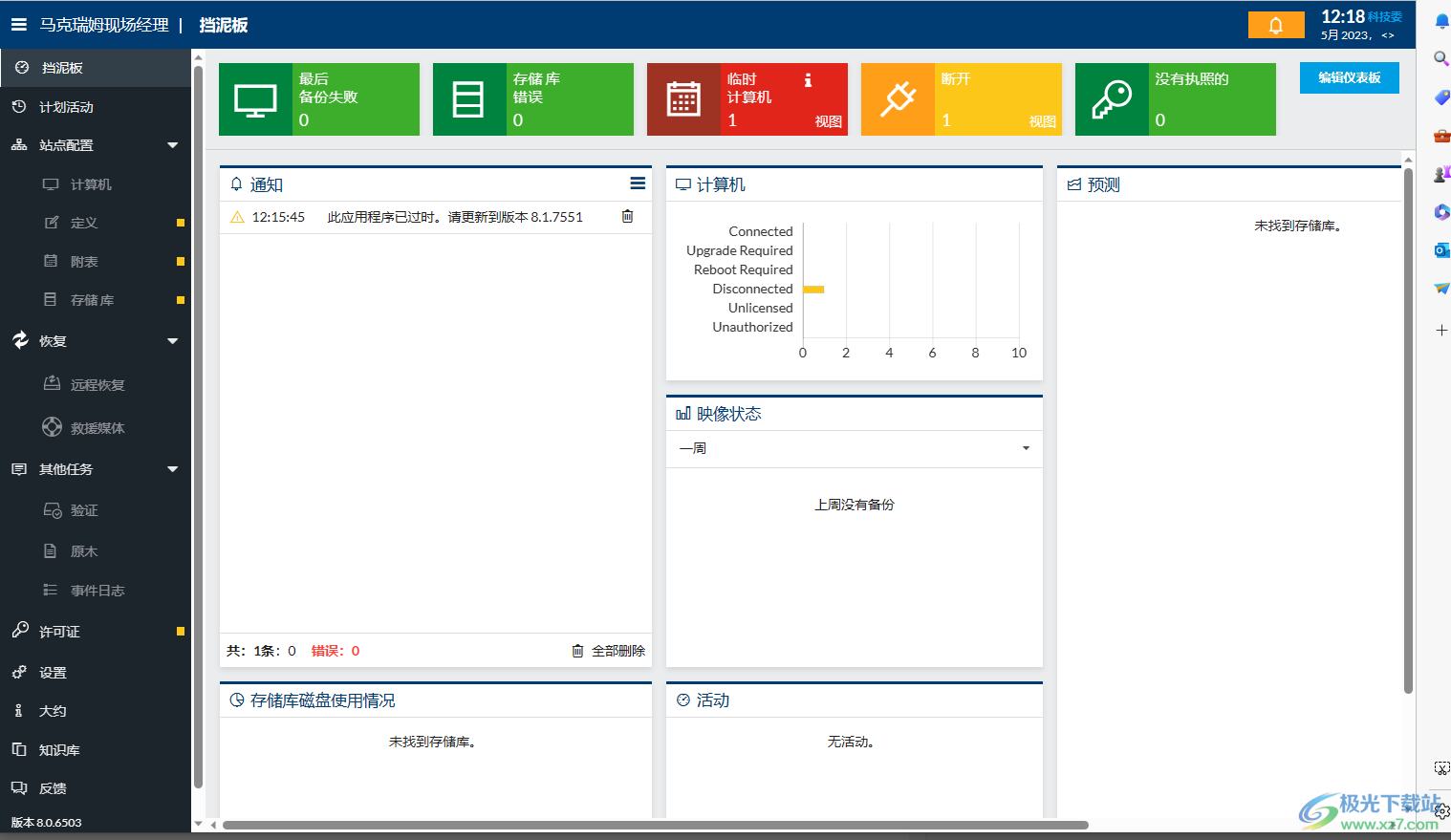Click the warning icon beside 12:15:45
The image size is (1451, 840).
click(237, 217)
